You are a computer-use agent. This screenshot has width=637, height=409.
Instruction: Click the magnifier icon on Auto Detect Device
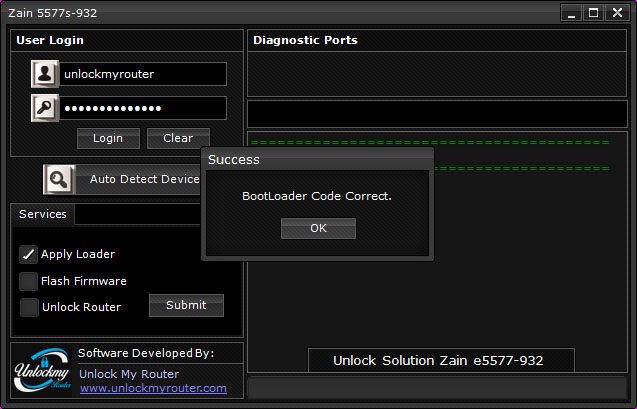point(59,180)
